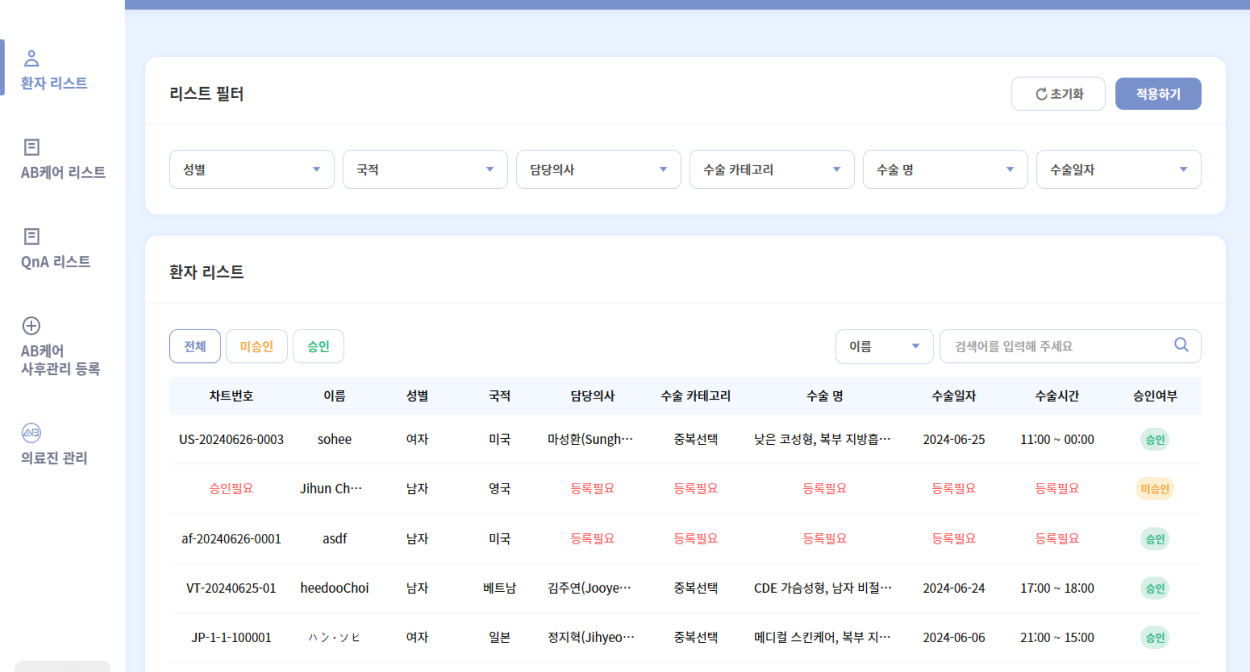
Task: Open the 이름 search type dropdown
Action: coord(884,346)
